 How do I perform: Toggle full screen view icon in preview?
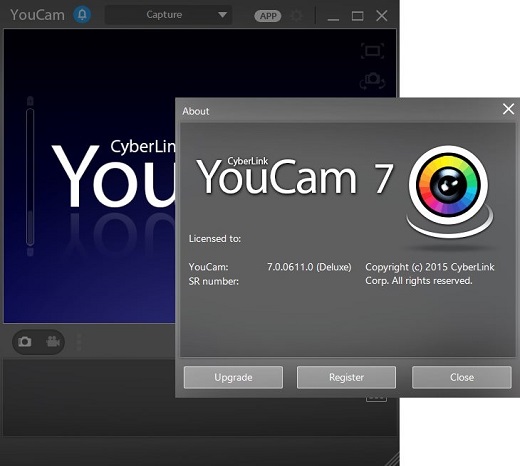(372, 51)
